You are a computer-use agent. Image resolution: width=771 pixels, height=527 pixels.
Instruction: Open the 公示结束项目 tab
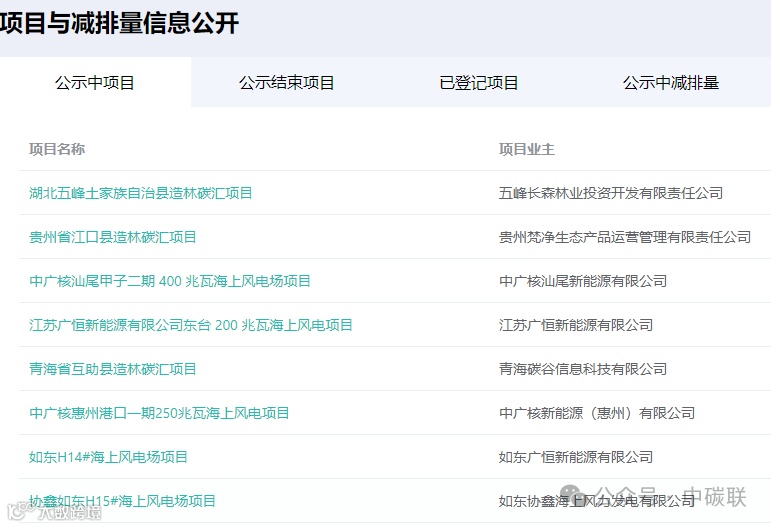click(287, 83)
